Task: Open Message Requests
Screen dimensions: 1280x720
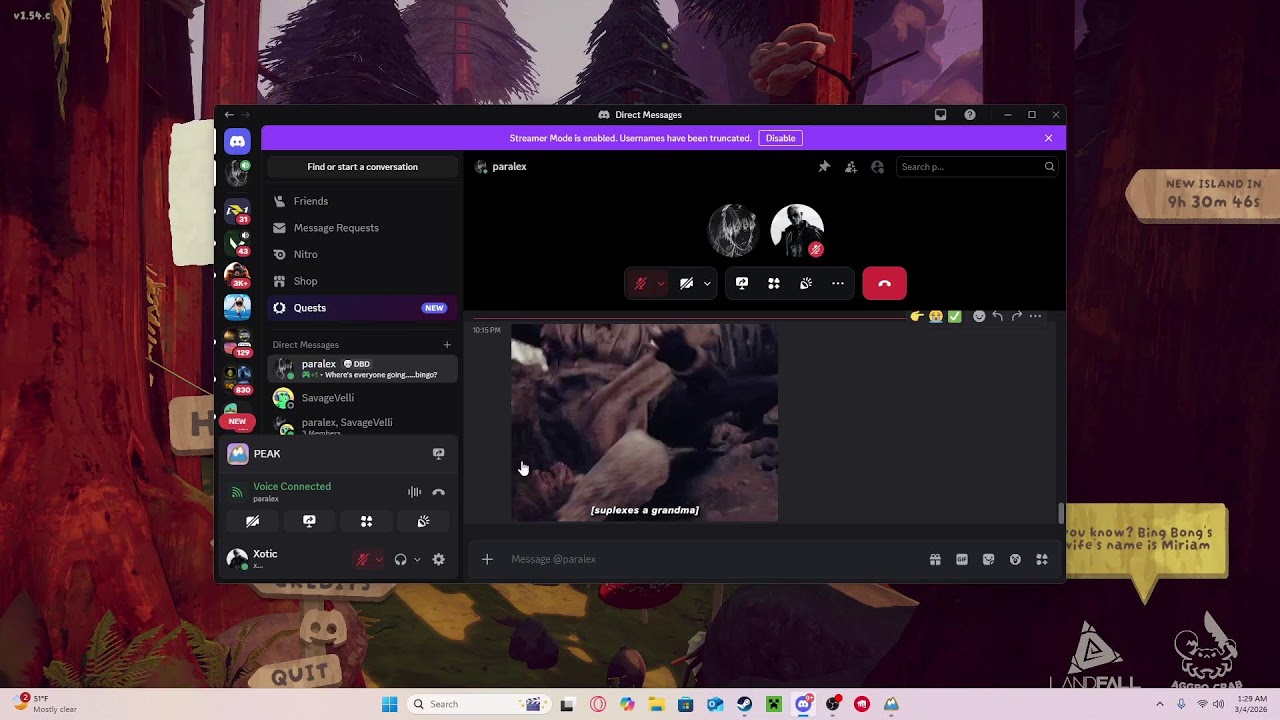Action: point(362,228)
